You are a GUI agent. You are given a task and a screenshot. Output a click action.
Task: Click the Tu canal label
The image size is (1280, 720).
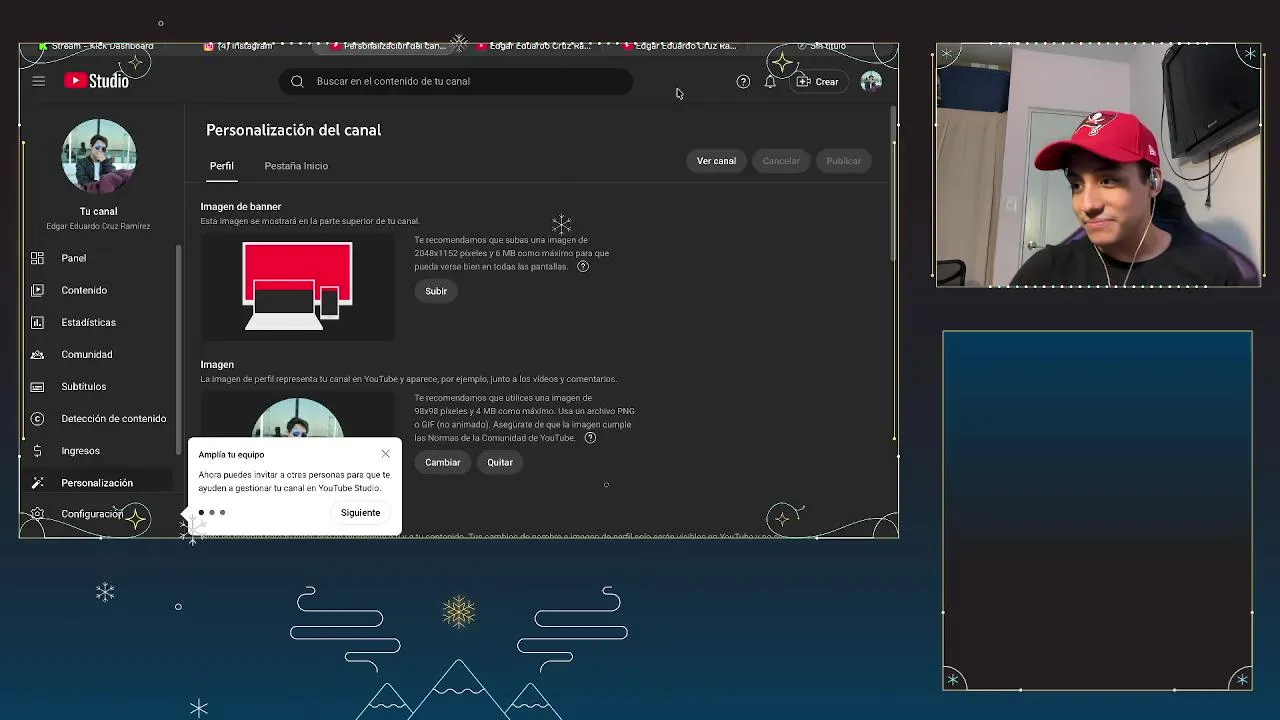click(x=98, y=211)
